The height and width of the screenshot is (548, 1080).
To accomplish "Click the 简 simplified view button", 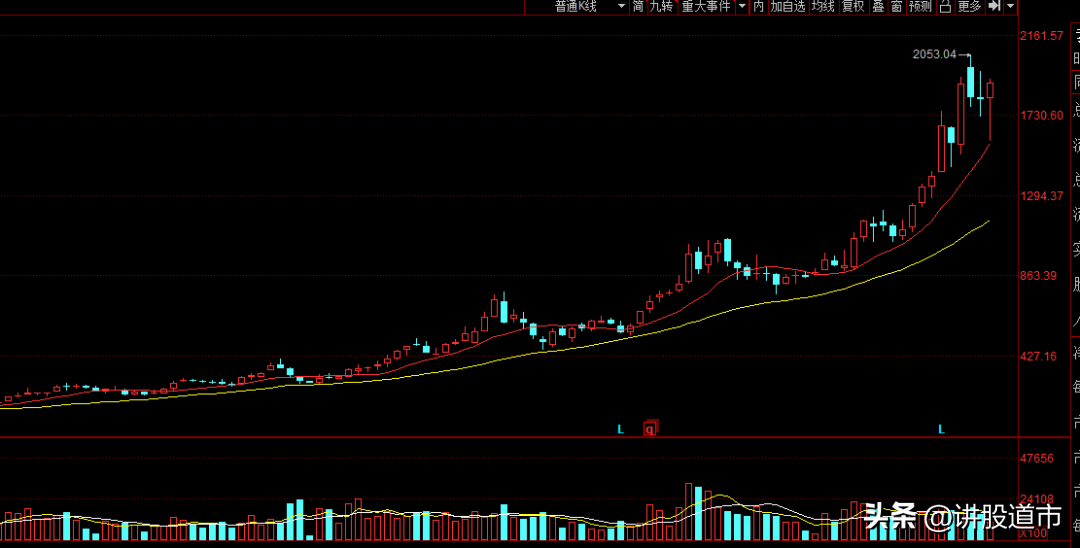I will click(638, 7).
